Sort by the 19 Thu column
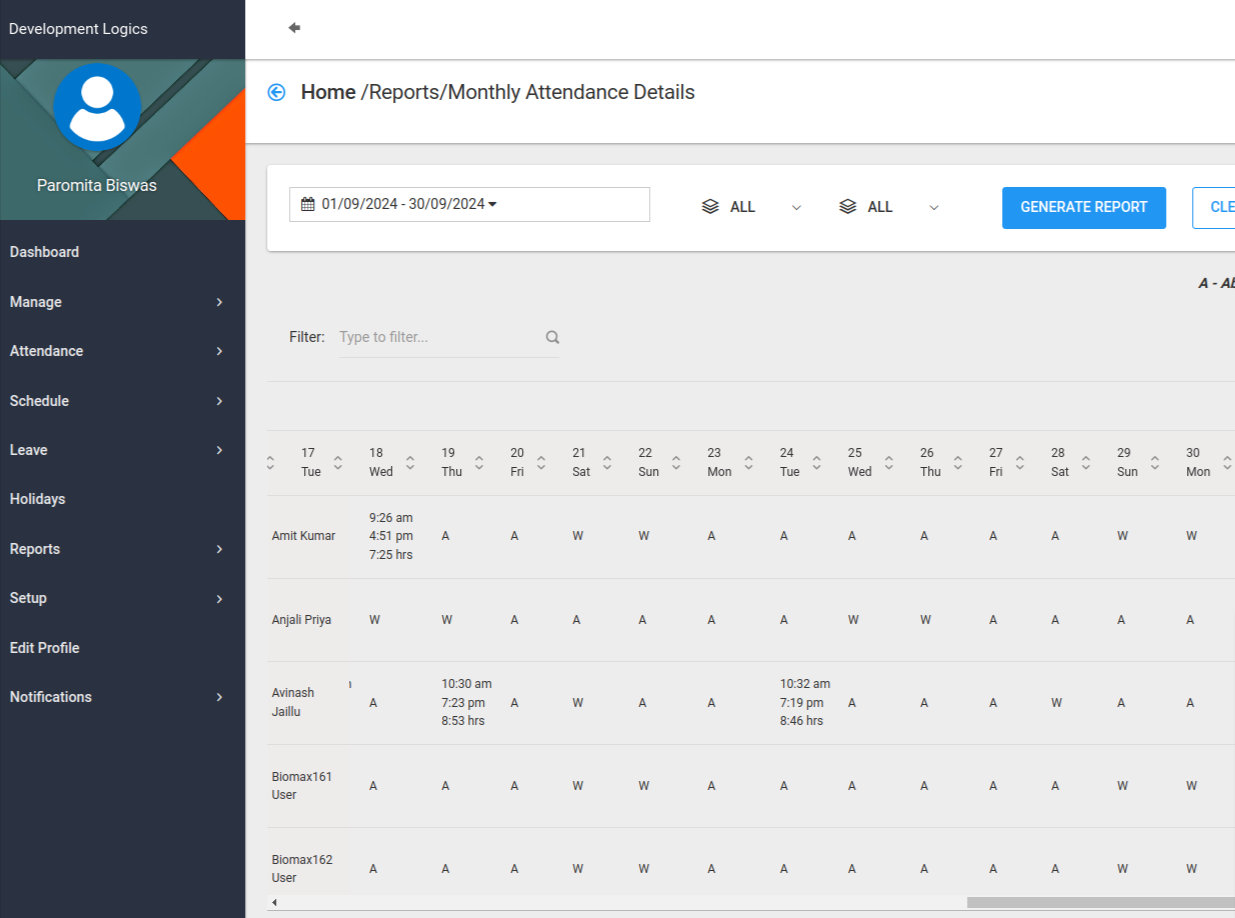 479,463
